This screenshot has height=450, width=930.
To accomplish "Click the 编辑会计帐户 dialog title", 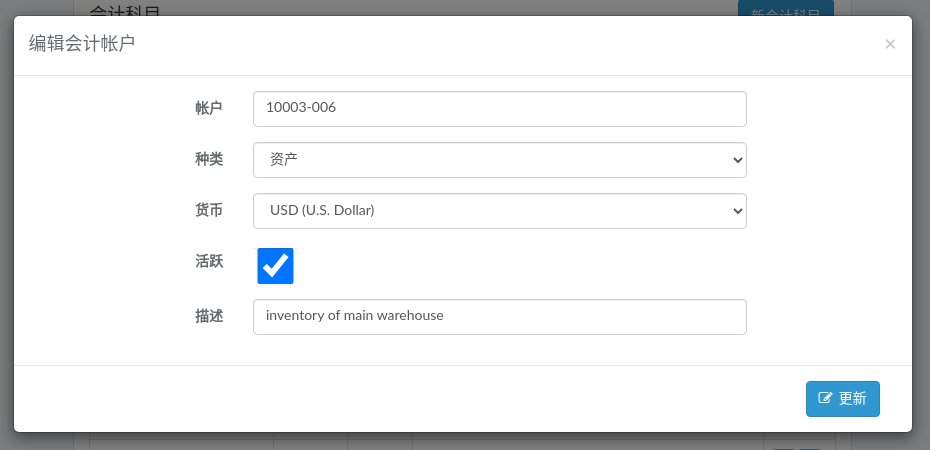I will tap(82, 44).
